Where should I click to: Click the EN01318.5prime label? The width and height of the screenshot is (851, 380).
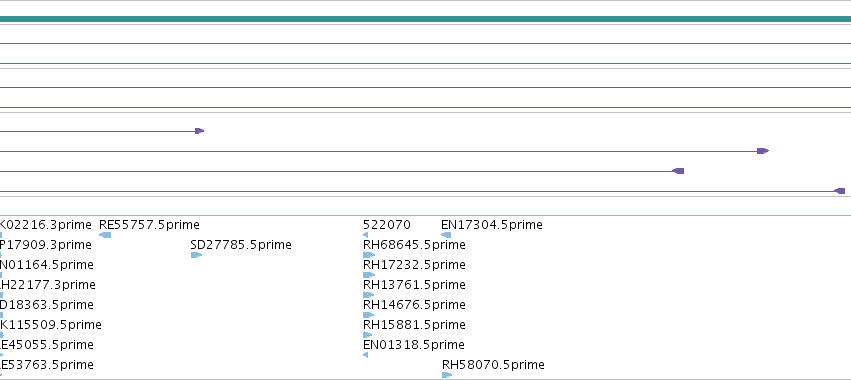tap(414, 345)
